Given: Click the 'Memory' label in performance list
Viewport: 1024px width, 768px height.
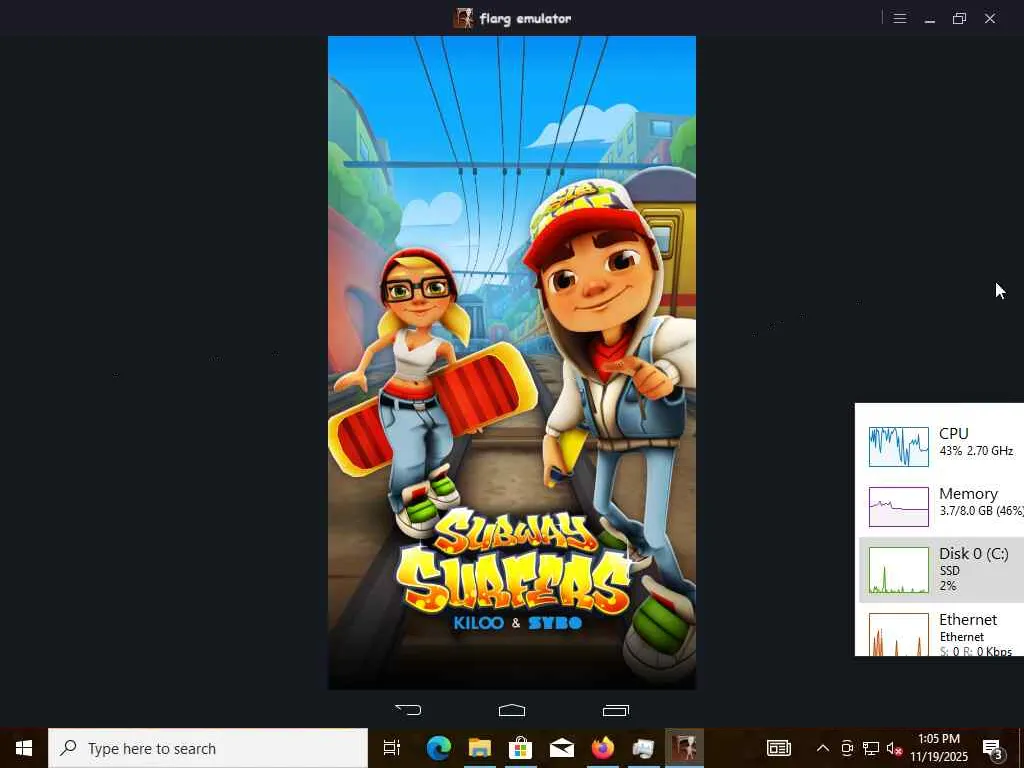Looking at the screenshot, I should pos(968,494).
